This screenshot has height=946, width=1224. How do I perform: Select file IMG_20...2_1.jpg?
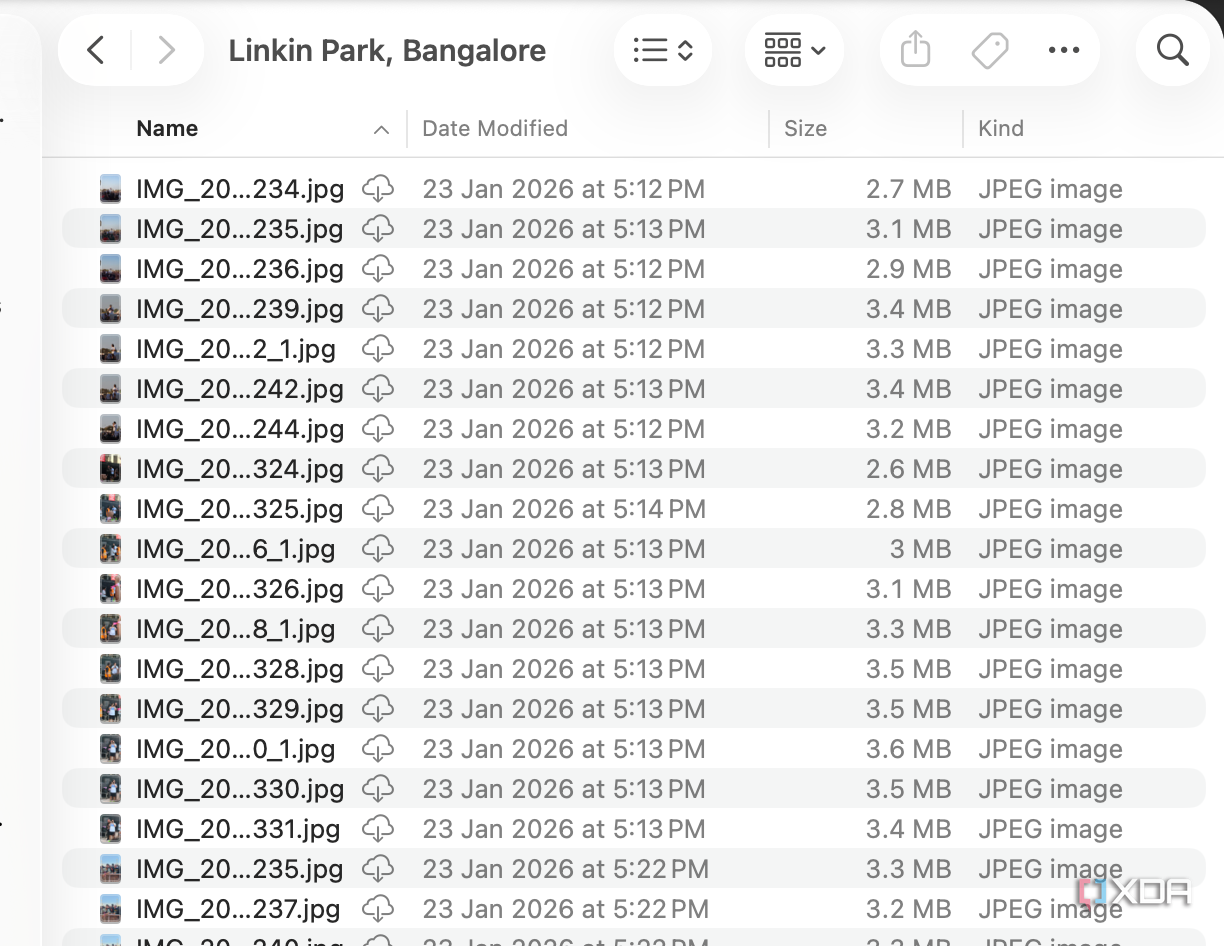click(x=633, y=348)
